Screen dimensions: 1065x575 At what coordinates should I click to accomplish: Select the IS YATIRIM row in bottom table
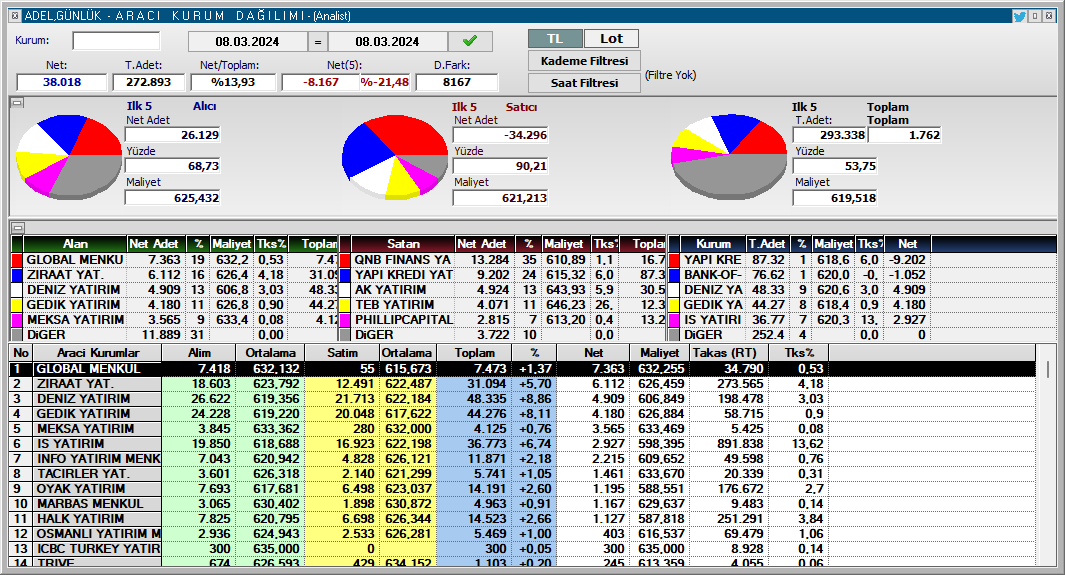522,443
